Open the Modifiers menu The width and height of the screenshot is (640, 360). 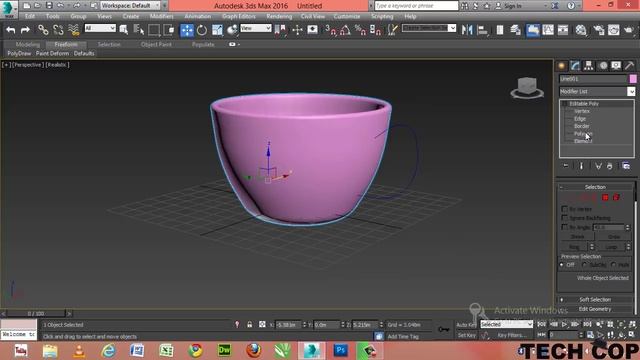click(x=162, y=16)
